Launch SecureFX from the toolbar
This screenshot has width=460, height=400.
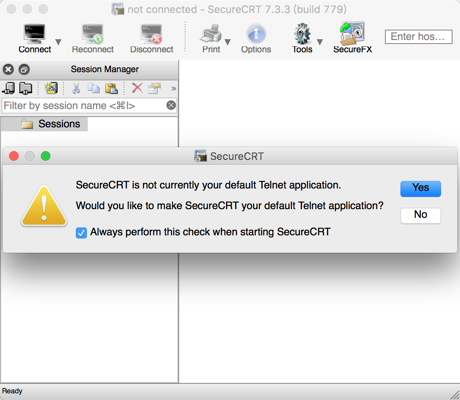(x=352, y=33)
